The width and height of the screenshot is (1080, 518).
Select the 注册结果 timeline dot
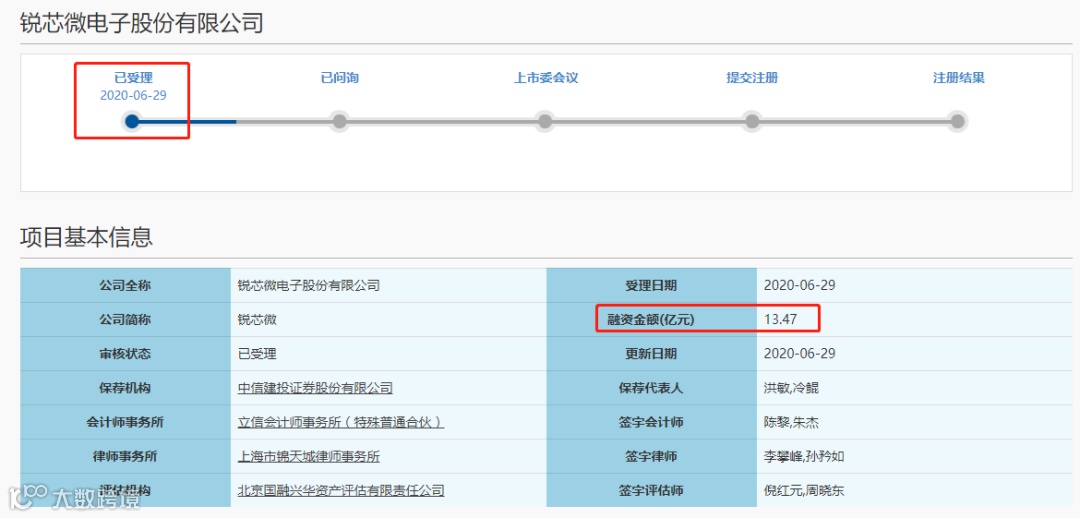[x=957, y=122]
